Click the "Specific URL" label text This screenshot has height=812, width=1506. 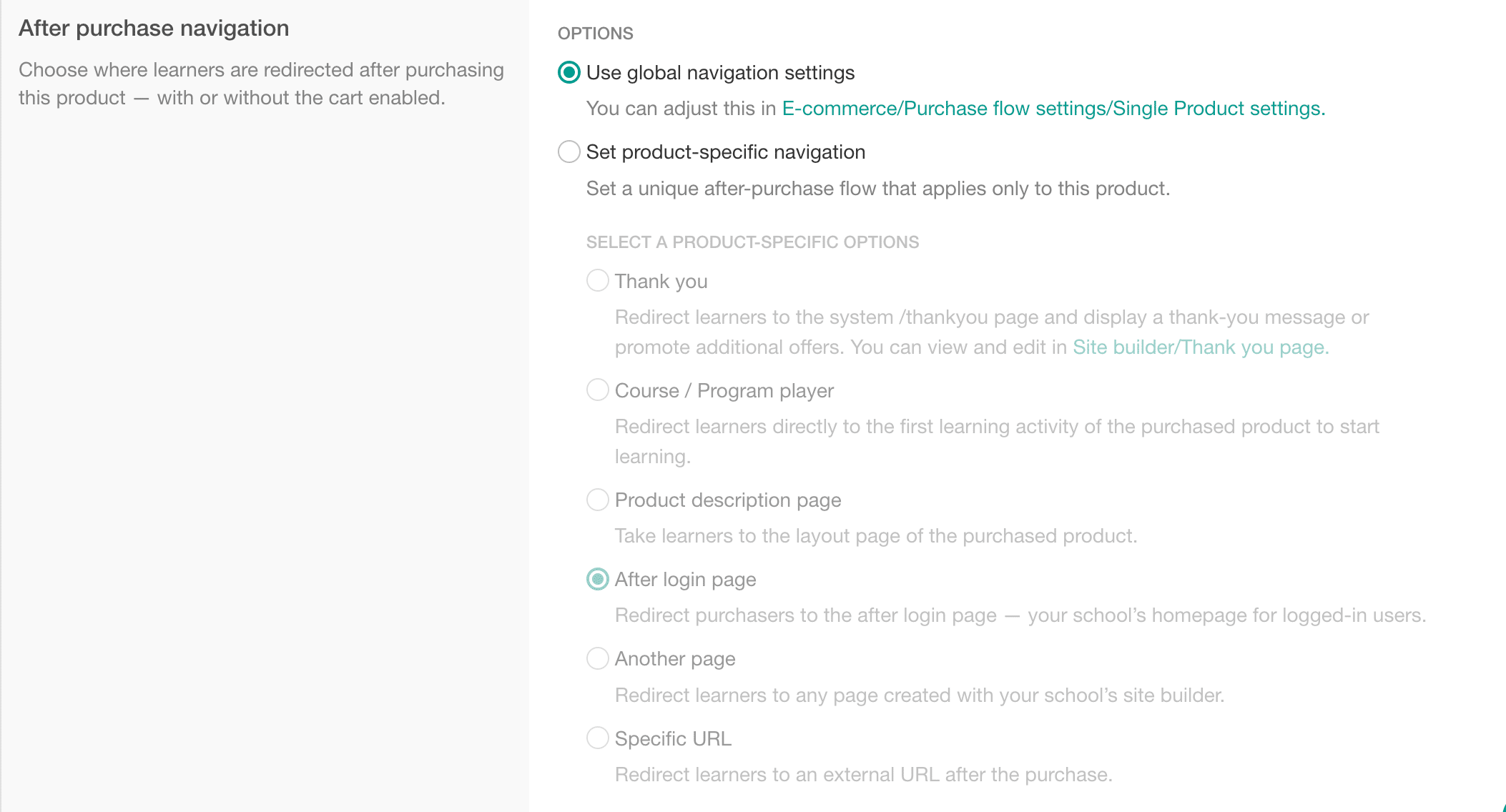[672, 738]
